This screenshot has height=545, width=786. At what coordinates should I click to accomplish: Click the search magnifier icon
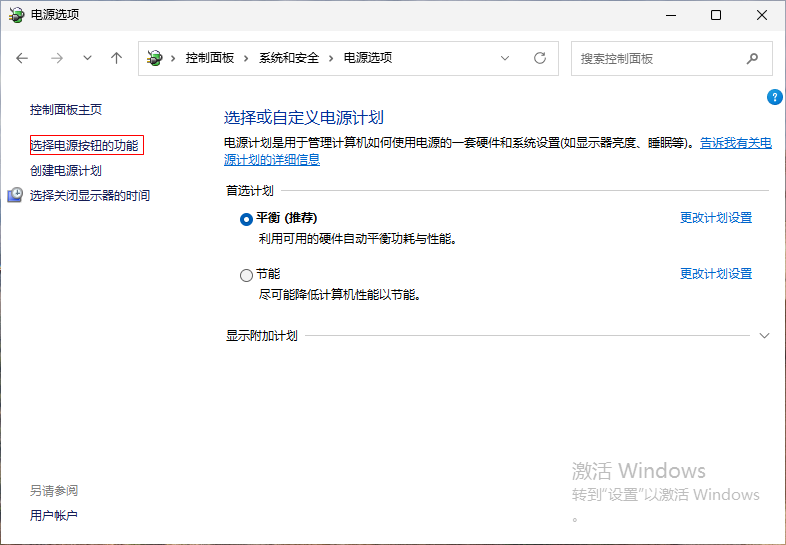(752, 59)
